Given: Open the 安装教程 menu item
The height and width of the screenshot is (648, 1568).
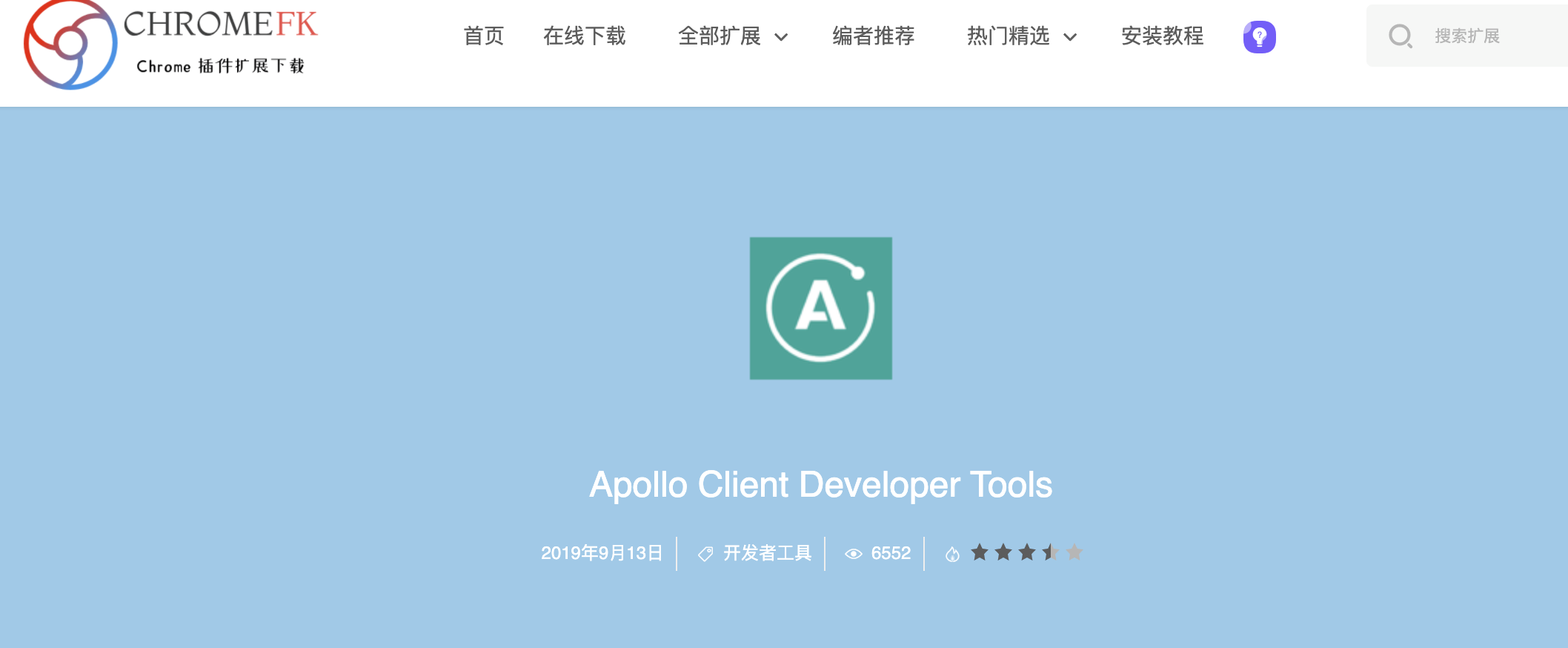Looking at the screenshot, I should click(x=1163, y=36).
